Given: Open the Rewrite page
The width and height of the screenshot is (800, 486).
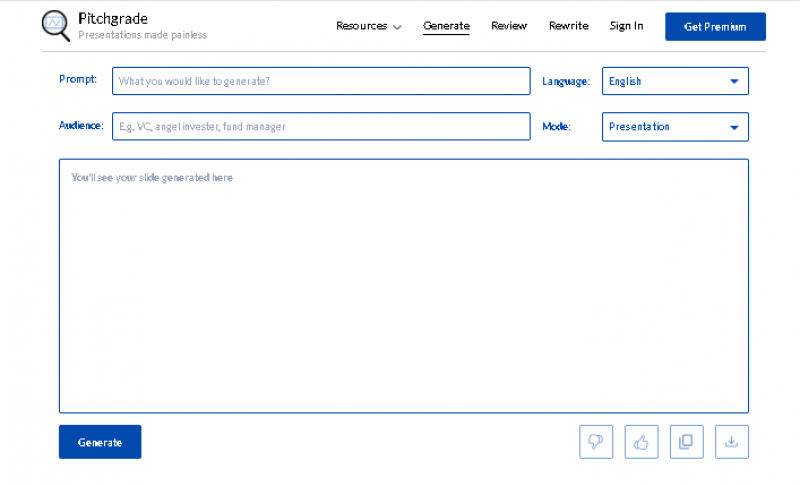Looking at the screenshot, I should (x=568, y=26).
